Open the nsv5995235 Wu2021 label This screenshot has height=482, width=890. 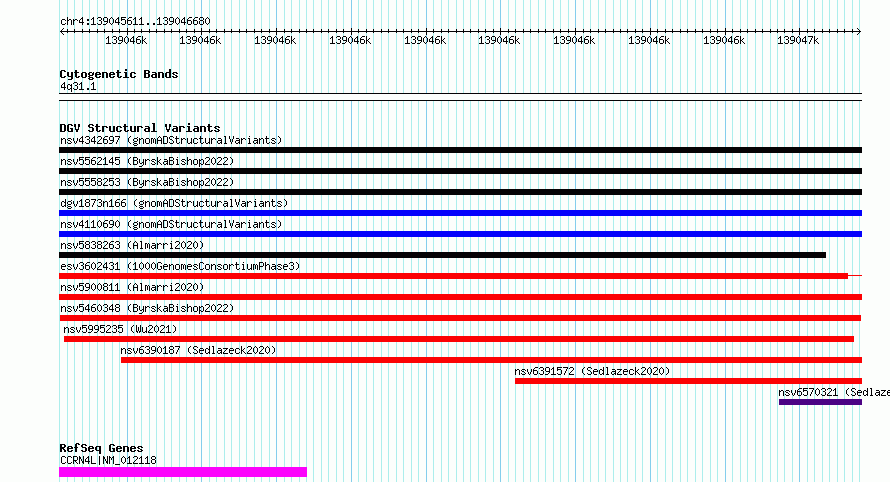click(120, 329)
